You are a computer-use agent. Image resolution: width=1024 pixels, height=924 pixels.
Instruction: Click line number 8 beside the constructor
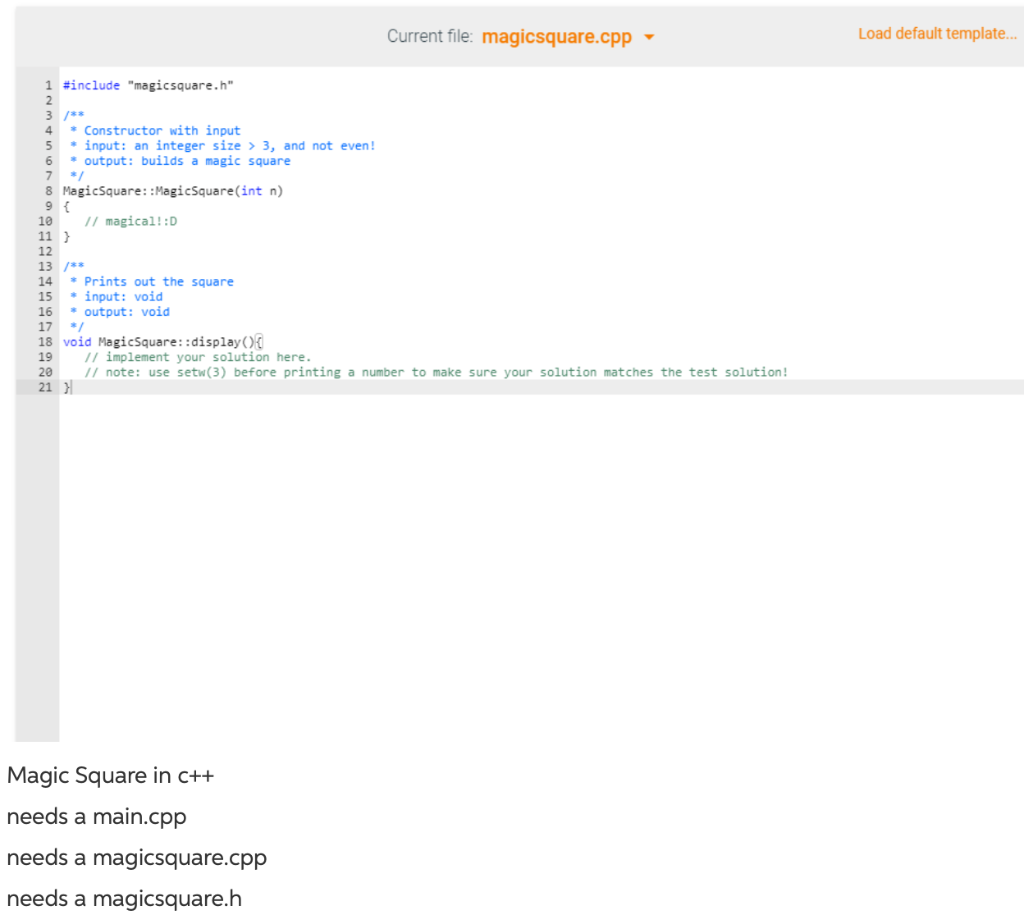click(x=48, y=191)
